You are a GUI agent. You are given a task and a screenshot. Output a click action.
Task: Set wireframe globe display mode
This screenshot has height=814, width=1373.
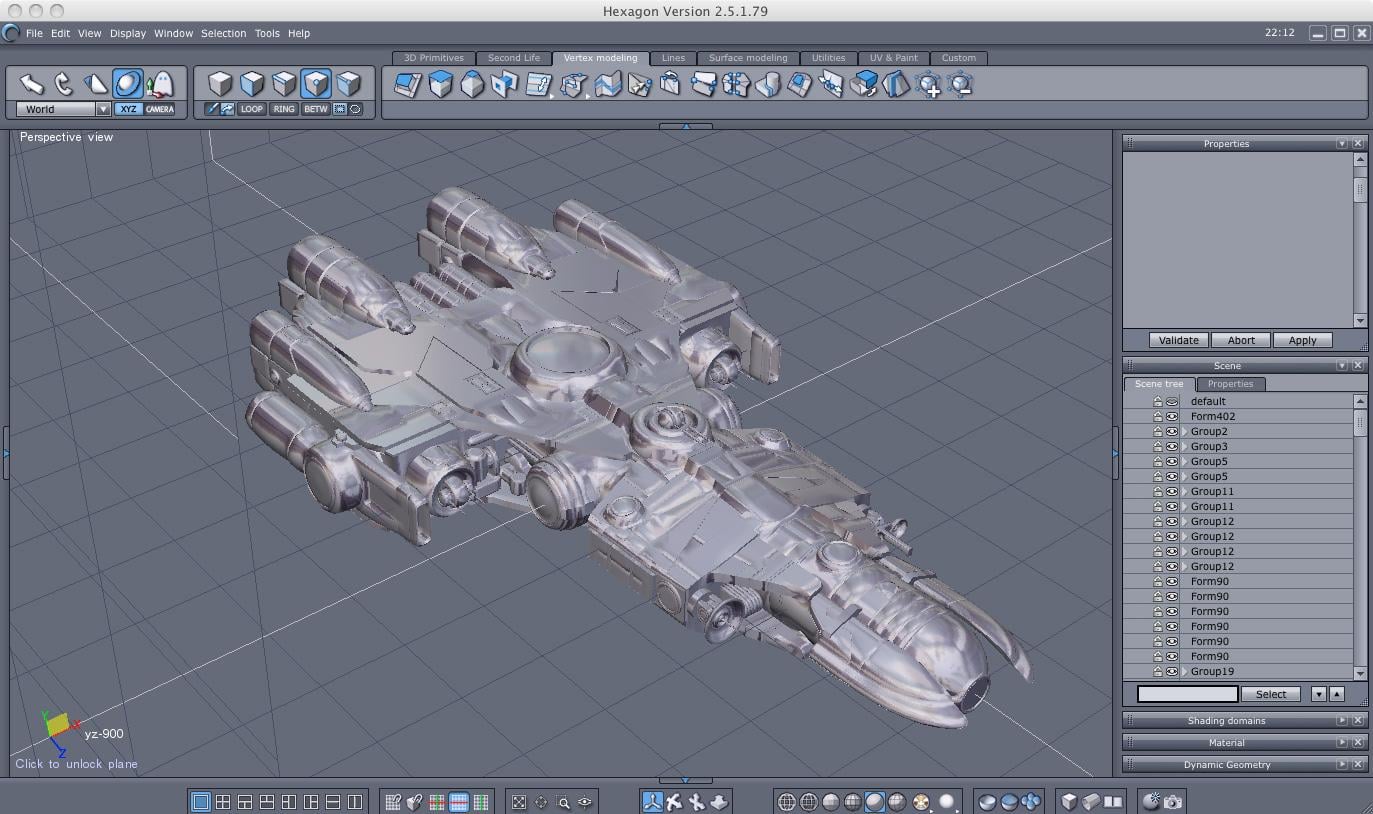tap(787, 802)
